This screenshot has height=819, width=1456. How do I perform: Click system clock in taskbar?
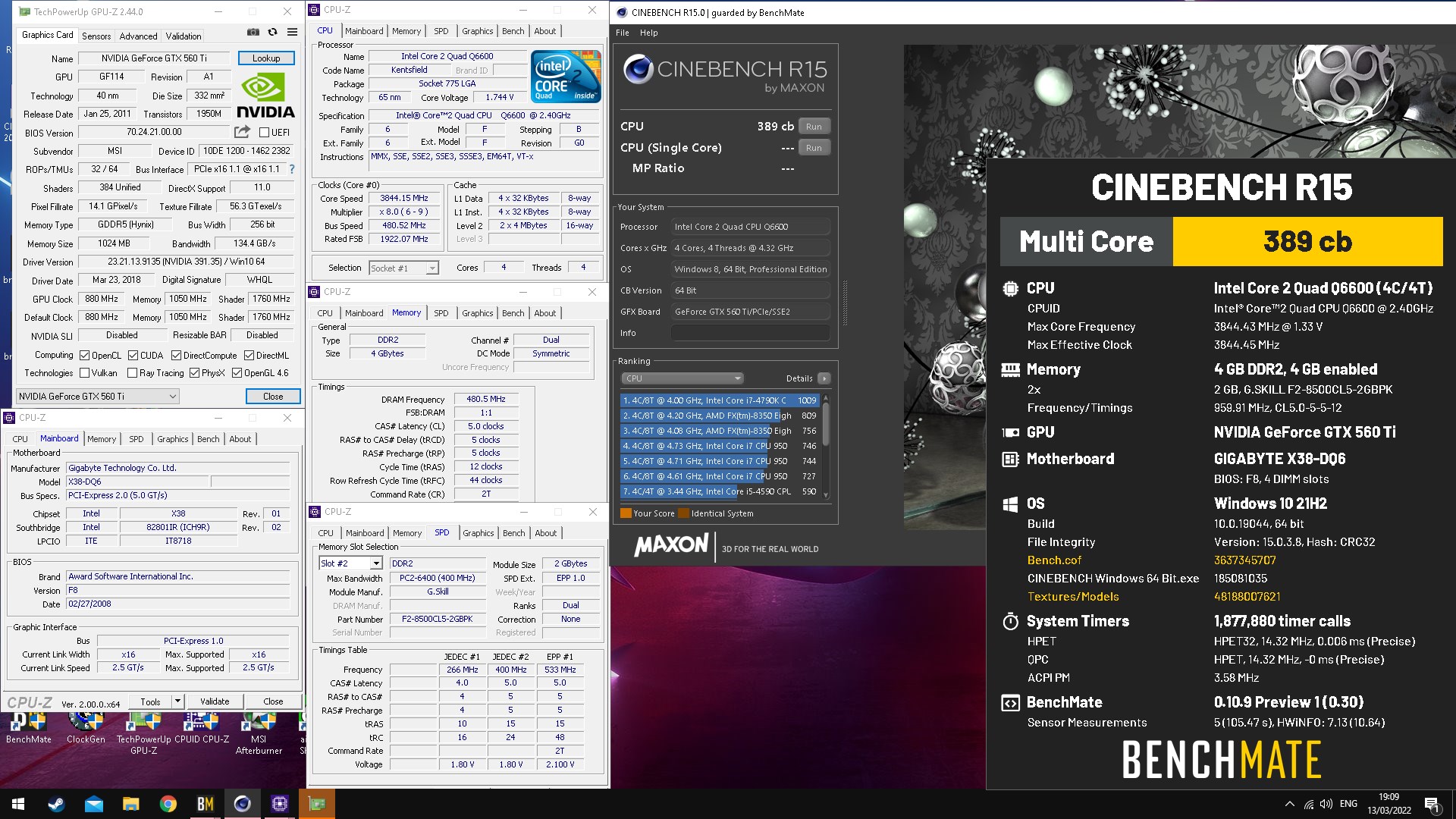(x=1389, y=804)
